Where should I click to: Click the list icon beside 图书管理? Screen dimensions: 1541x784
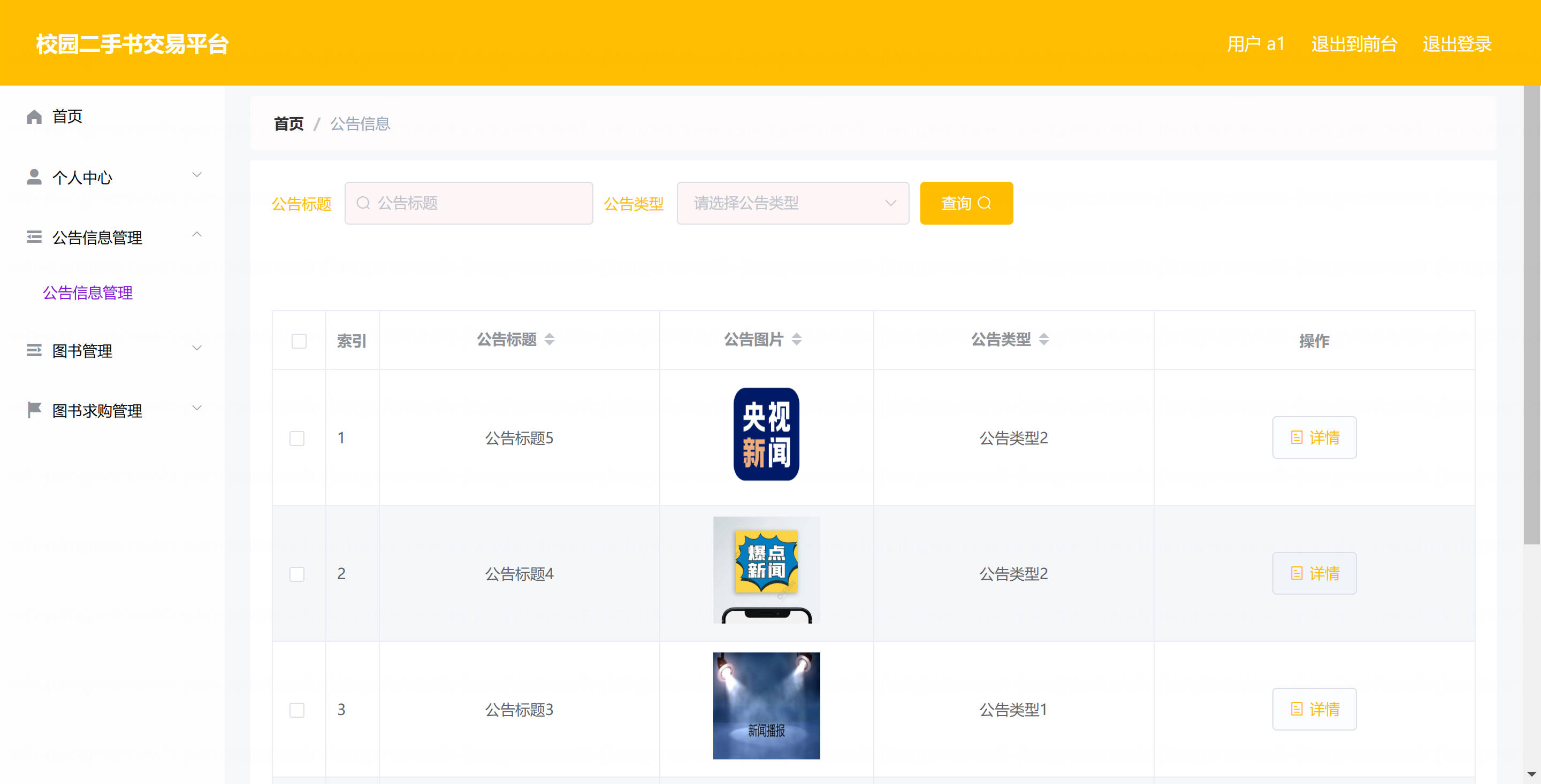point(34,350)
